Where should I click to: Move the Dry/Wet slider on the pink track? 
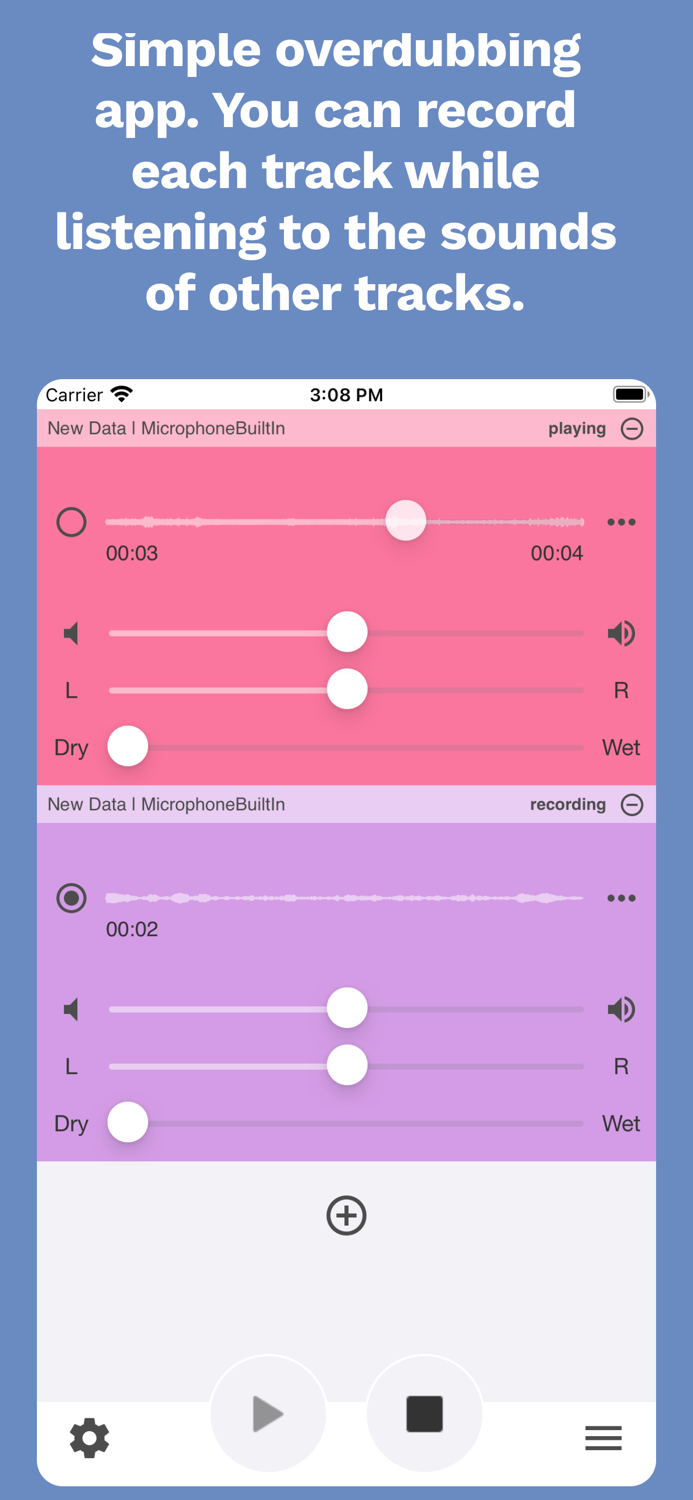[127, 745]
